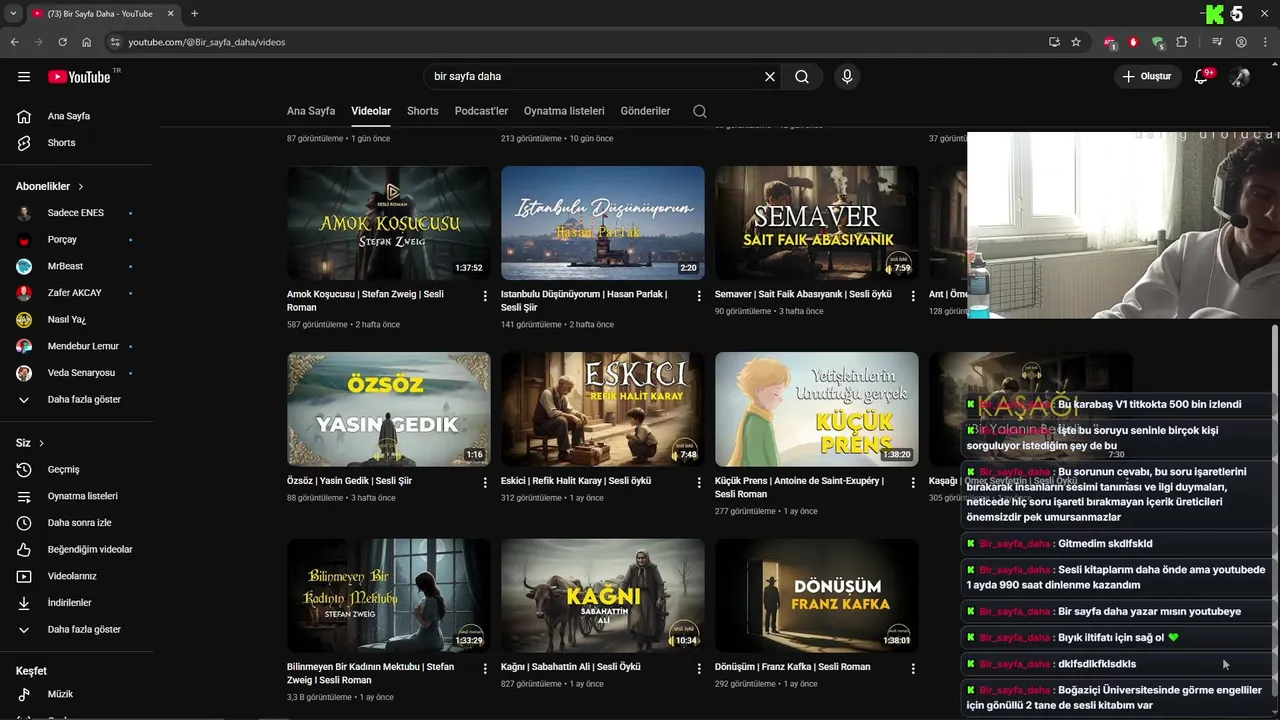Select the Videolar channel tab
This screenshot has width=1280, height=720.
[x=371, y=111]
